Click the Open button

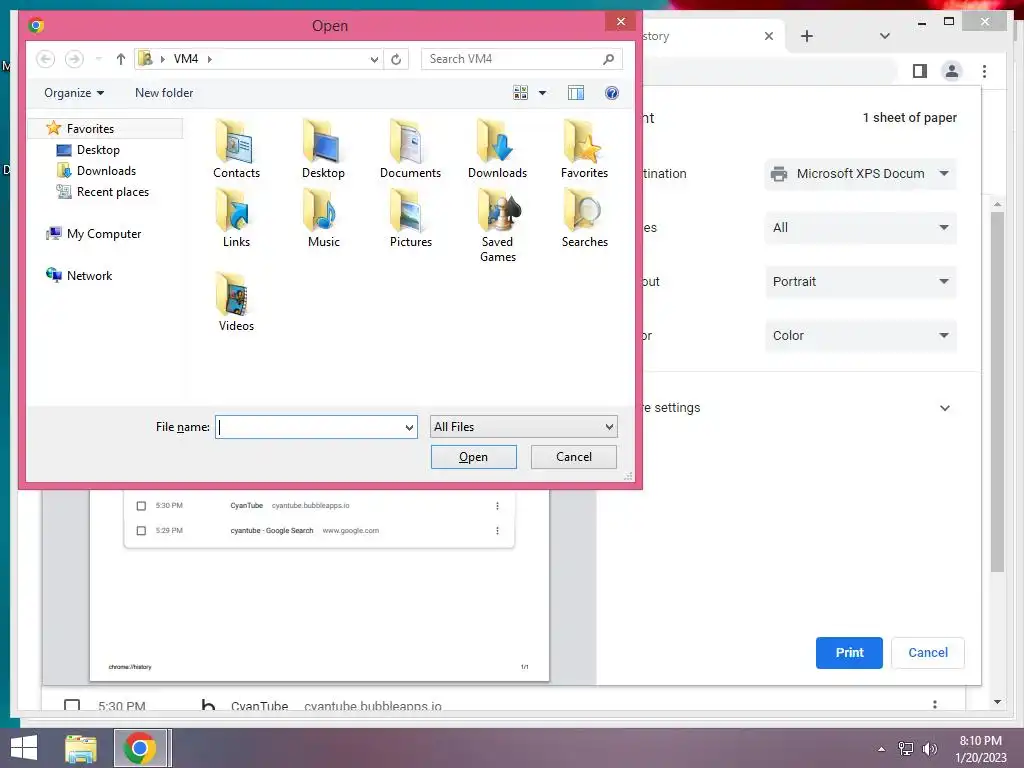click(x=473, y=456)
